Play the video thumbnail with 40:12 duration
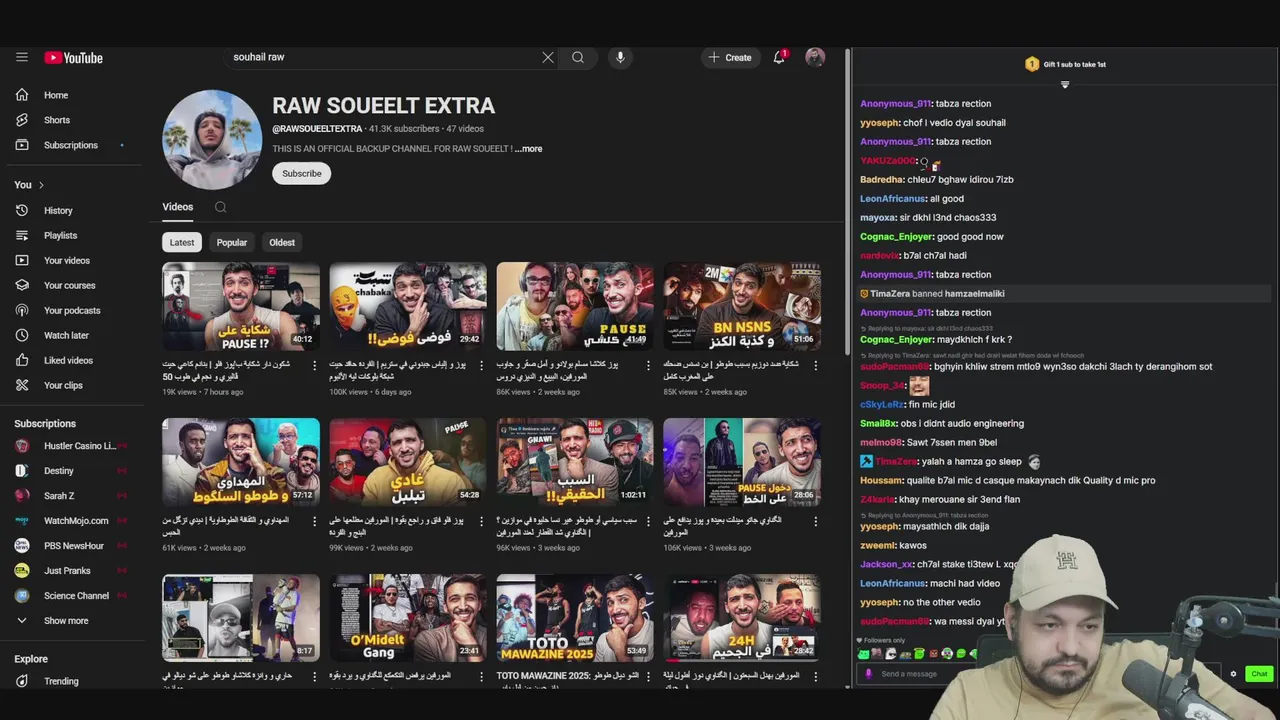Viewport: 1280px width, 720px height. pos(241,306)
